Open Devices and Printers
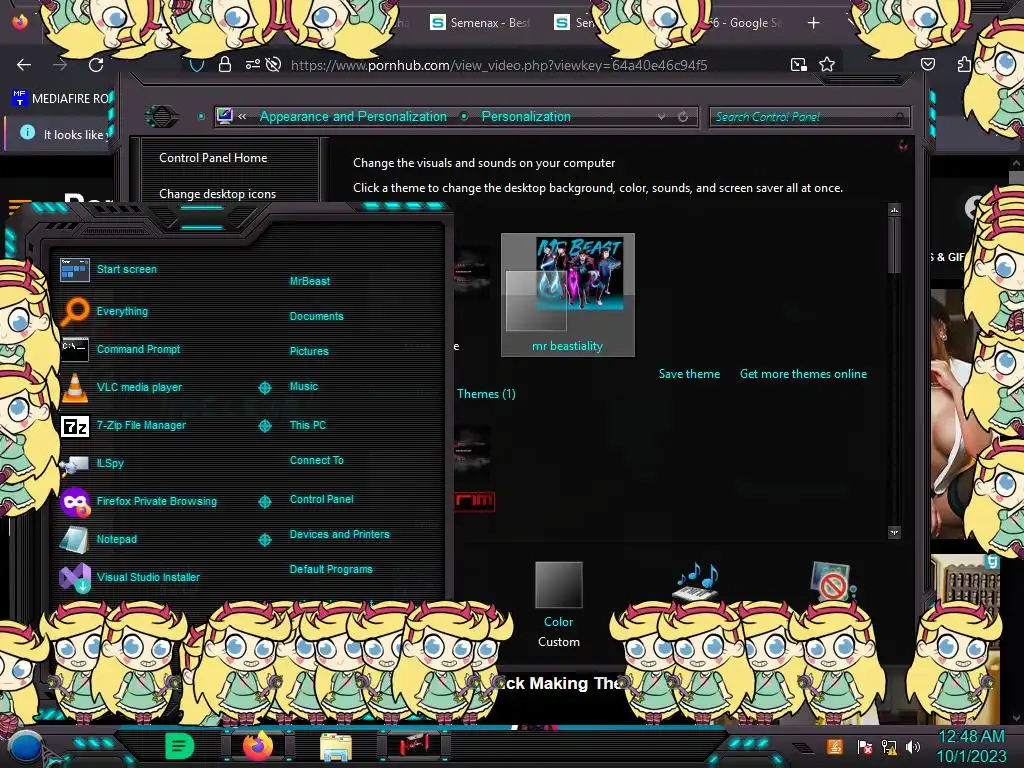 [x=340, y=534]
